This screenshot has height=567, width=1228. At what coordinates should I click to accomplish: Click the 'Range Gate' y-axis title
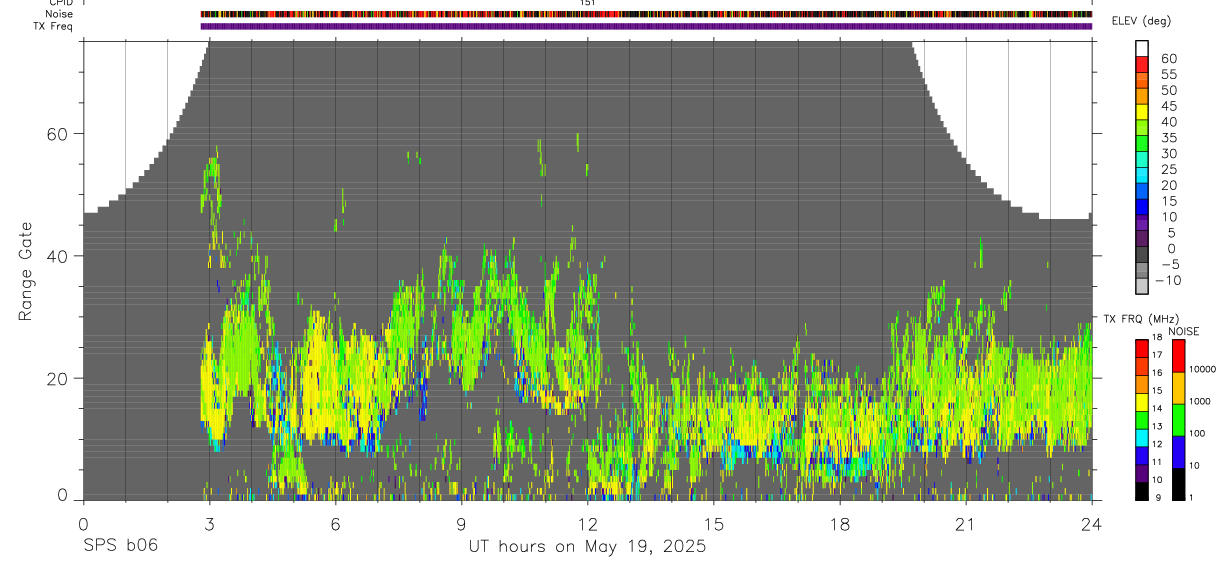tap(27, 272)
